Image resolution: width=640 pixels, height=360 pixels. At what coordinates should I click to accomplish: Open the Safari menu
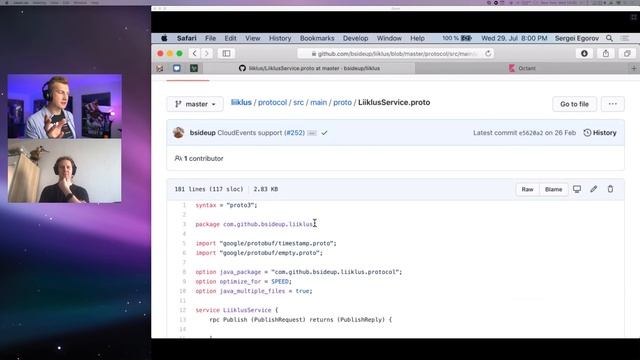pyautogui.click(x=187, y=38)
